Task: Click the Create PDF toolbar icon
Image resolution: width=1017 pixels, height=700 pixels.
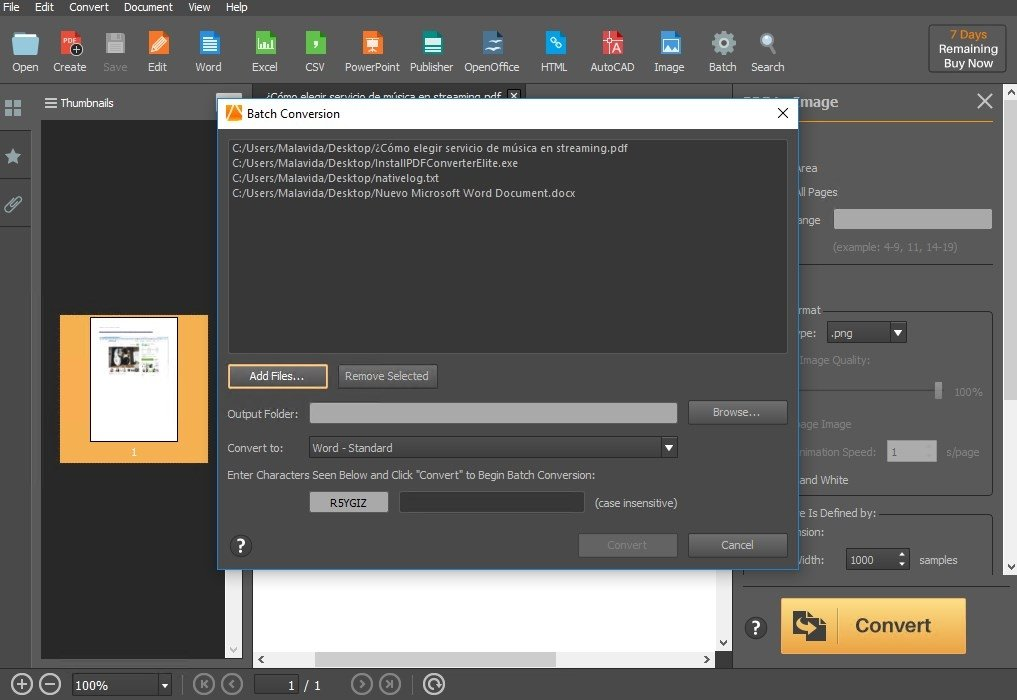Action: pyautogui.click(x=70, y=52)
